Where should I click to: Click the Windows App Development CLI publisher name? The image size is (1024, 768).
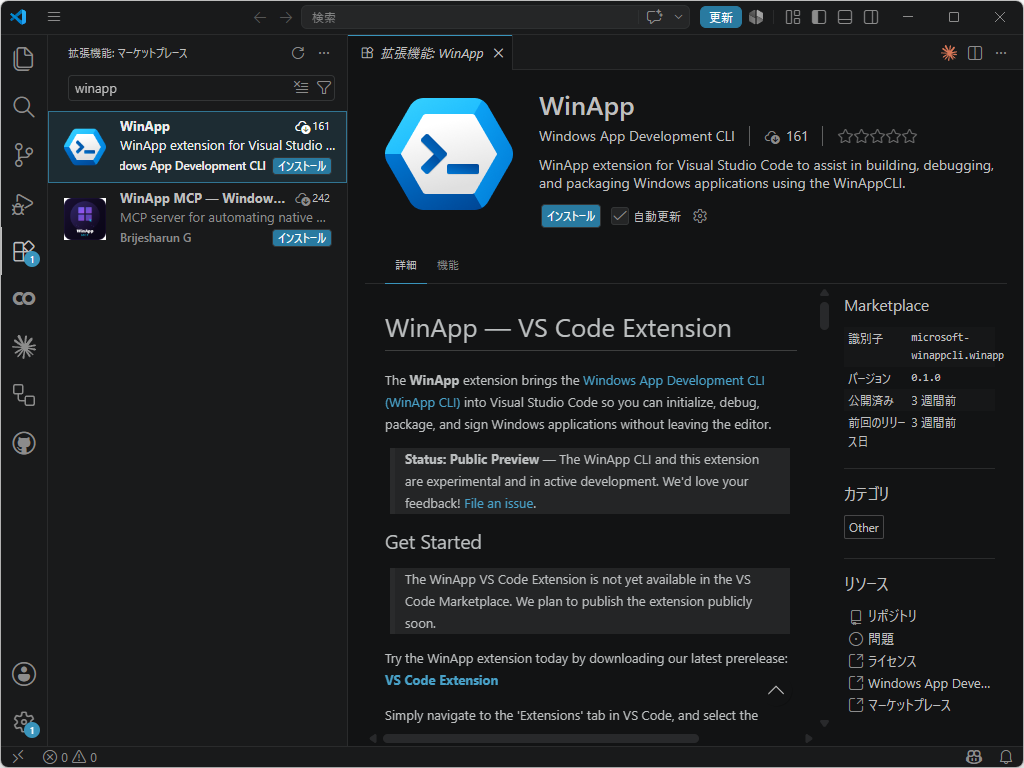(x=637, y=136)
